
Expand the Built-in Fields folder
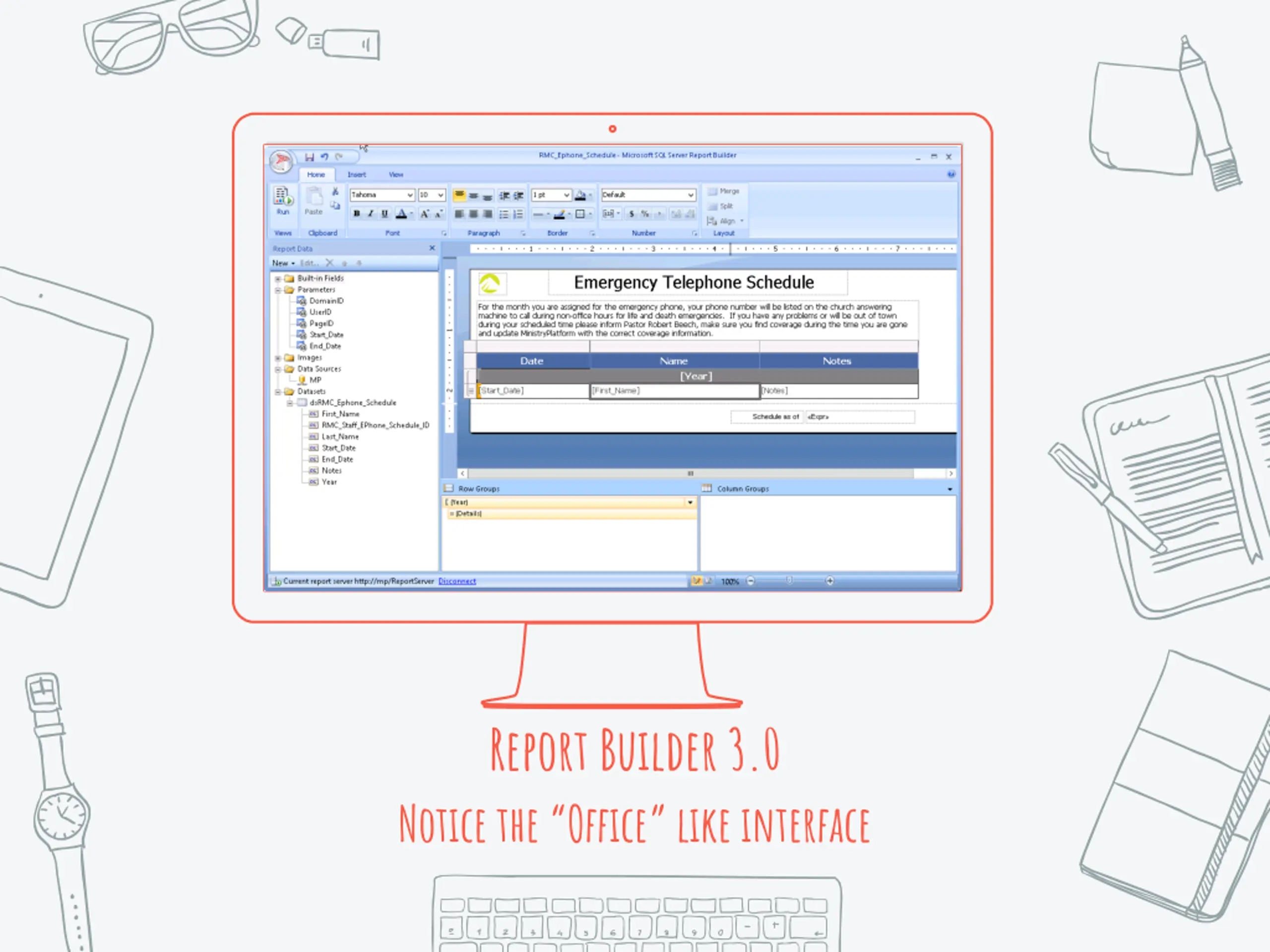[x=278, y=279]
